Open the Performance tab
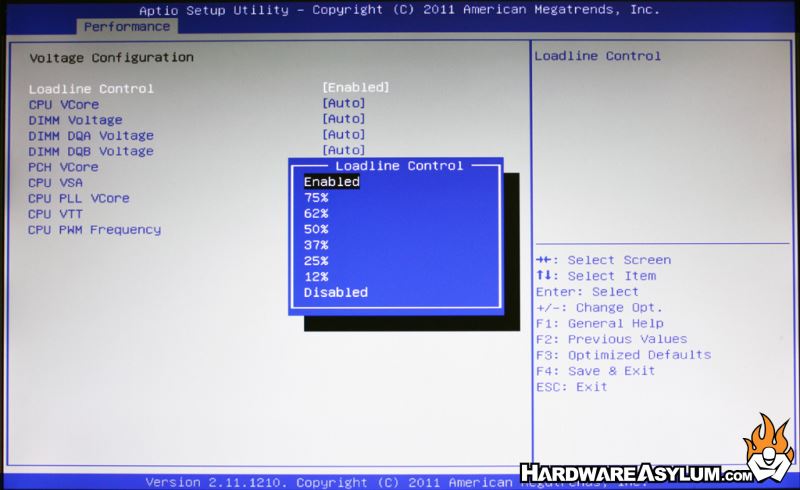Image resolution: width=800 pixels, height=490 pixels. point(127,27)
